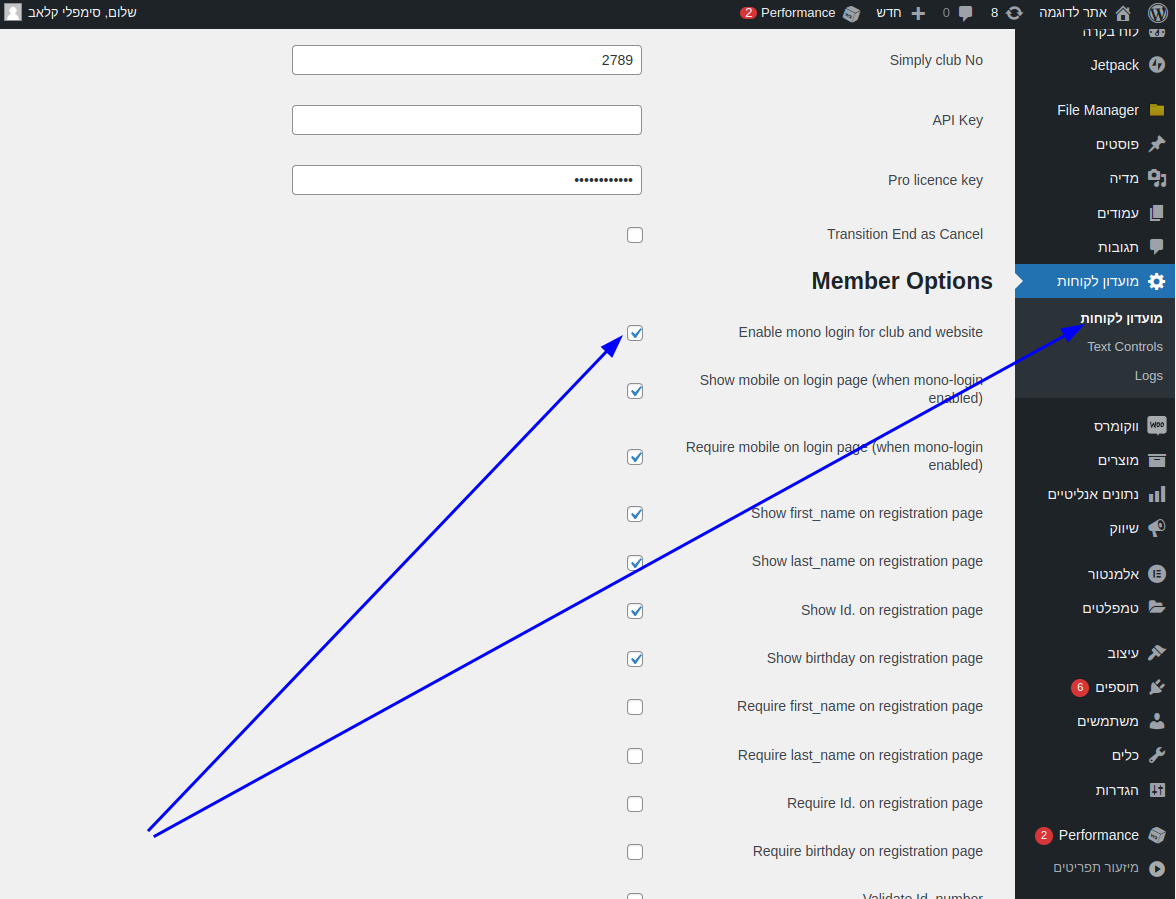Viewport: 1176px width, 899px height.
Task: Enable Transition End as Cancel checkbox
Action: click(x=635, y=235)
